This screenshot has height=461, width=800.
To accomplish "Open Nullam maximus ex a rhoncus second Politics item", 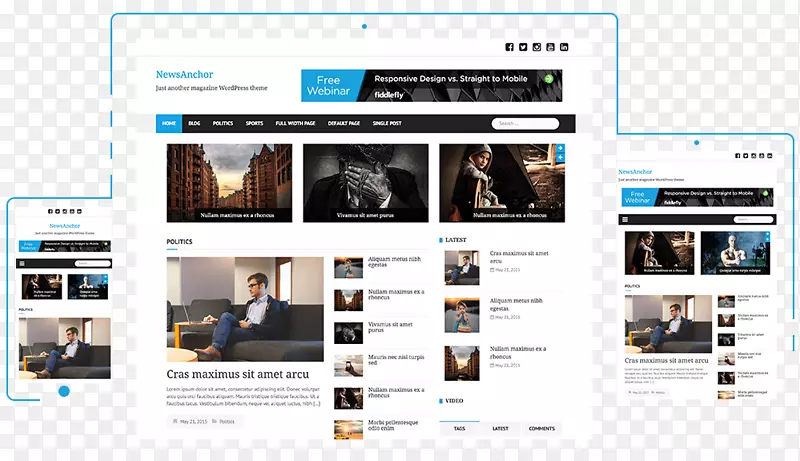I will pos(396,294).
